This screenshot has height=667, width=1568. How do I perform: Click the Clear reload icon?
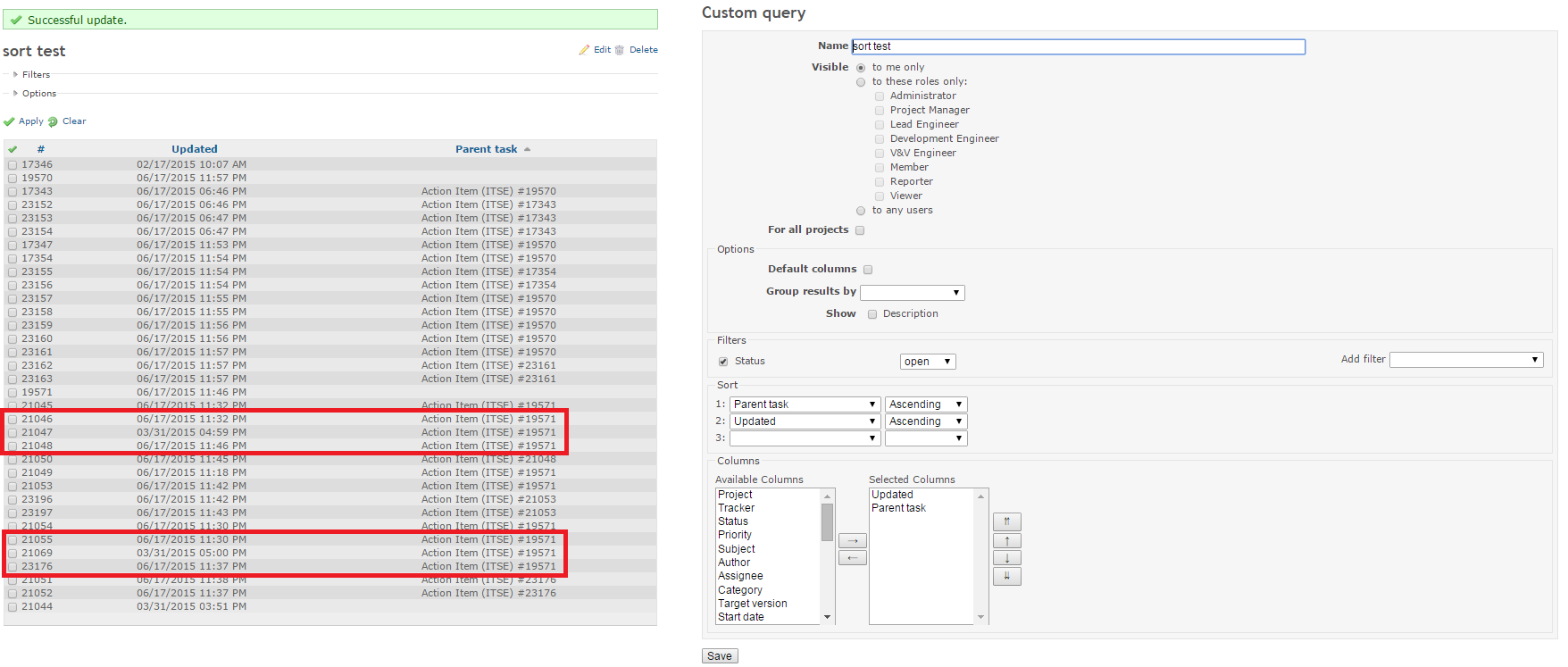(x=53, y=121)
